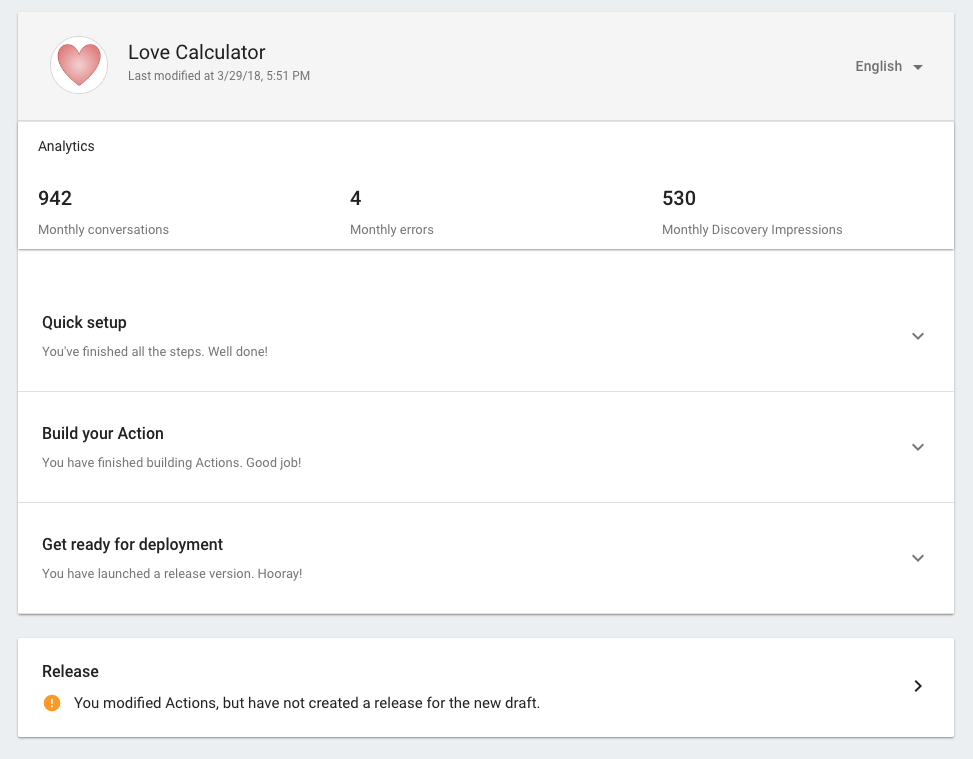Expand the Quick setup section chevron
The height and width of the screenshot is (759, 973).
coord(917,336)
